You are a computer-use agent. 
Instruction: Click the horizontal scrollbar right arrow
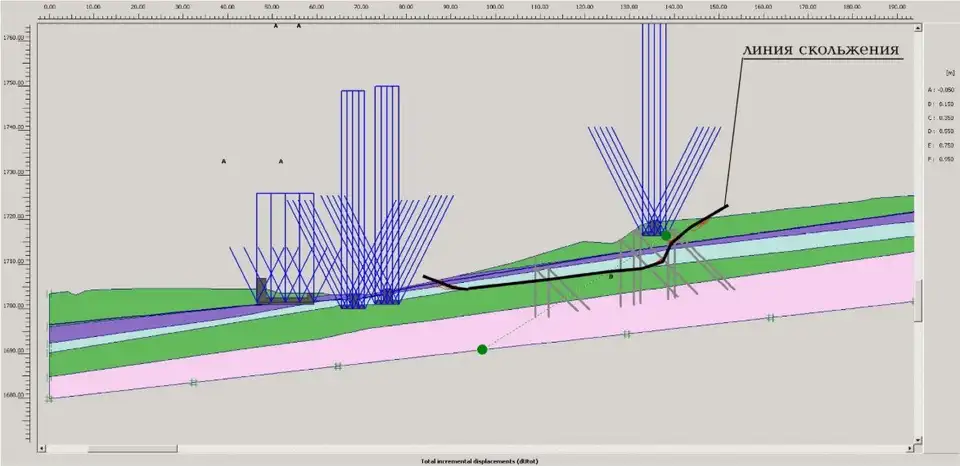910,448
